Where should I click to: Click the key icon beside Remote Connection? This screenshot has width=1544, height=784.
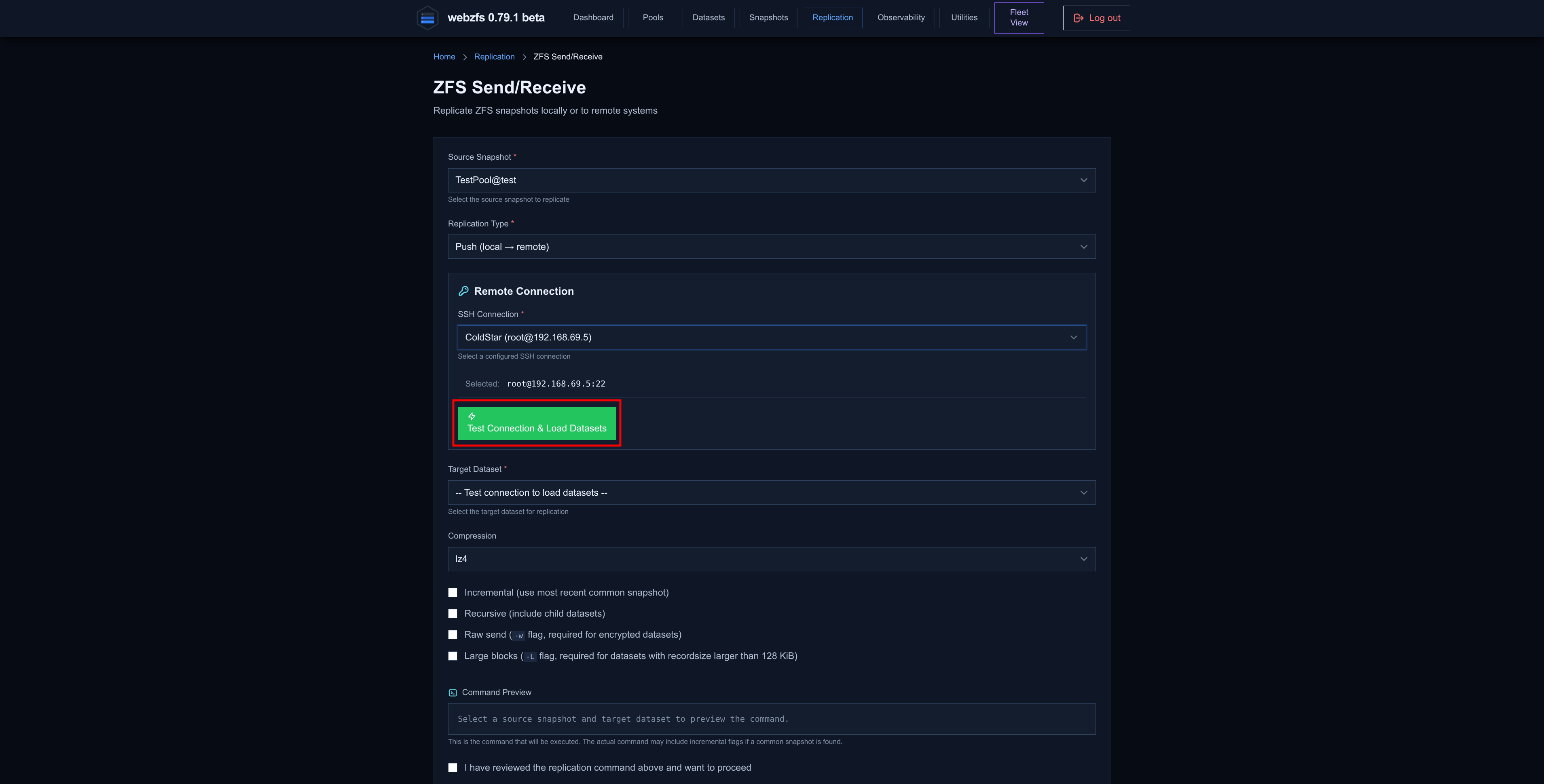[x=463, y=291]
